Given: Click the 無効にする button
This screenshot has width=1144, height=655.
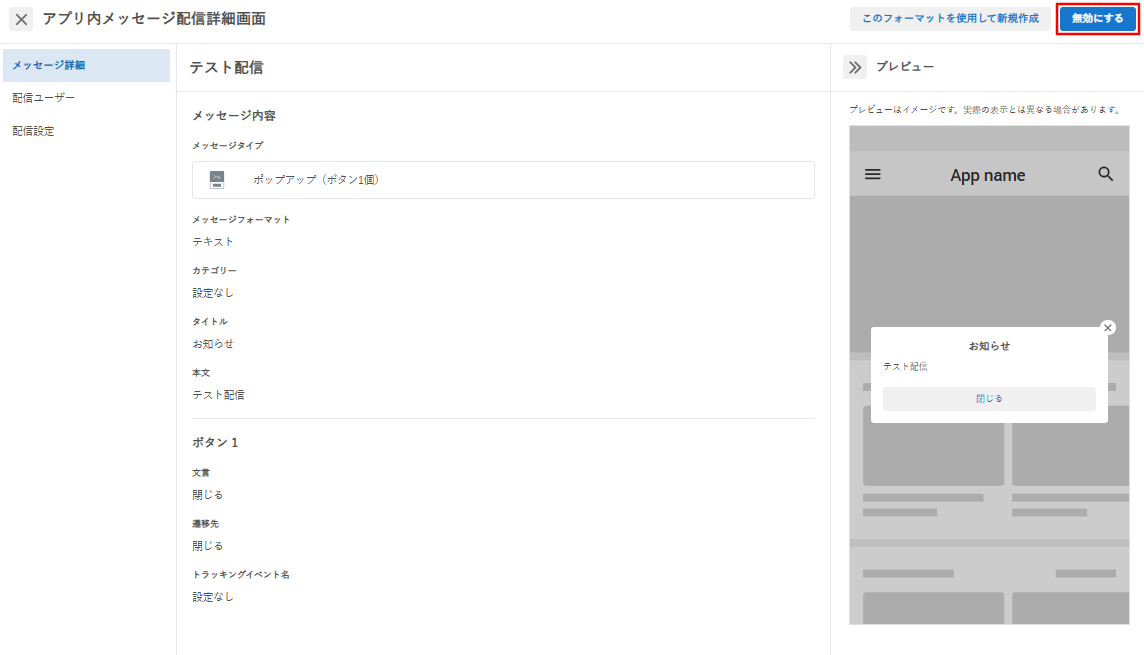Looking at the screenshot, I should (x=1097, y=18).
